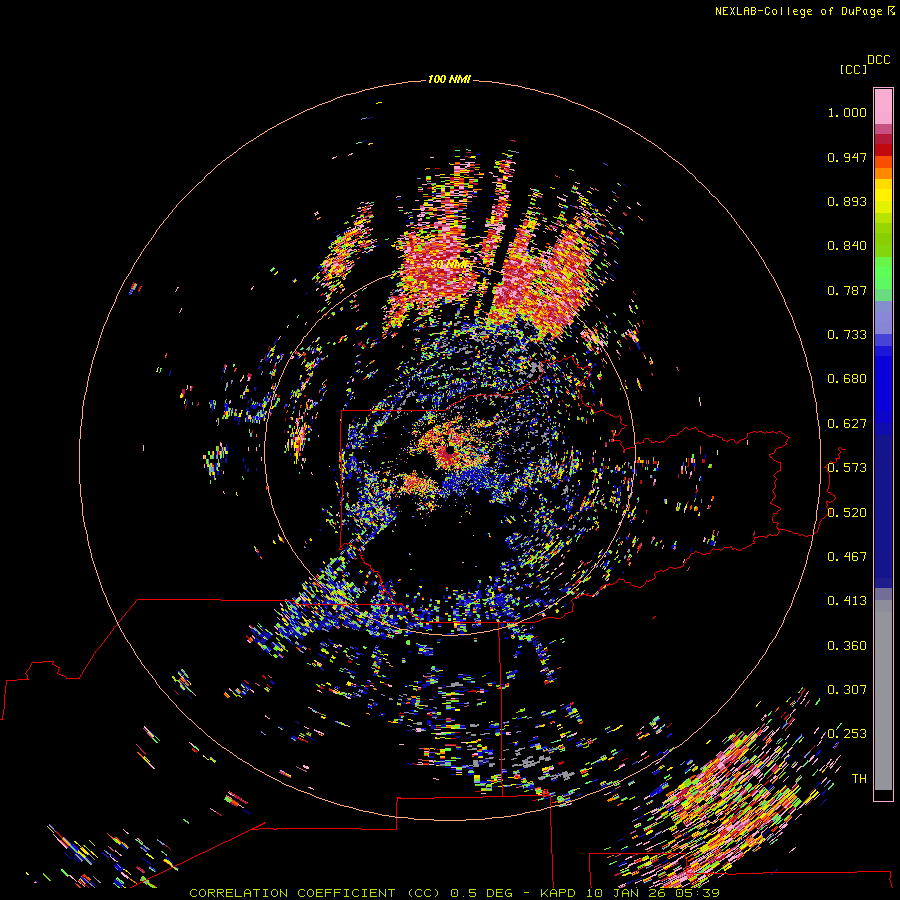Select the 0.787 legend value
The width and height of the screenshot is (900, 900).
point(847,290)
